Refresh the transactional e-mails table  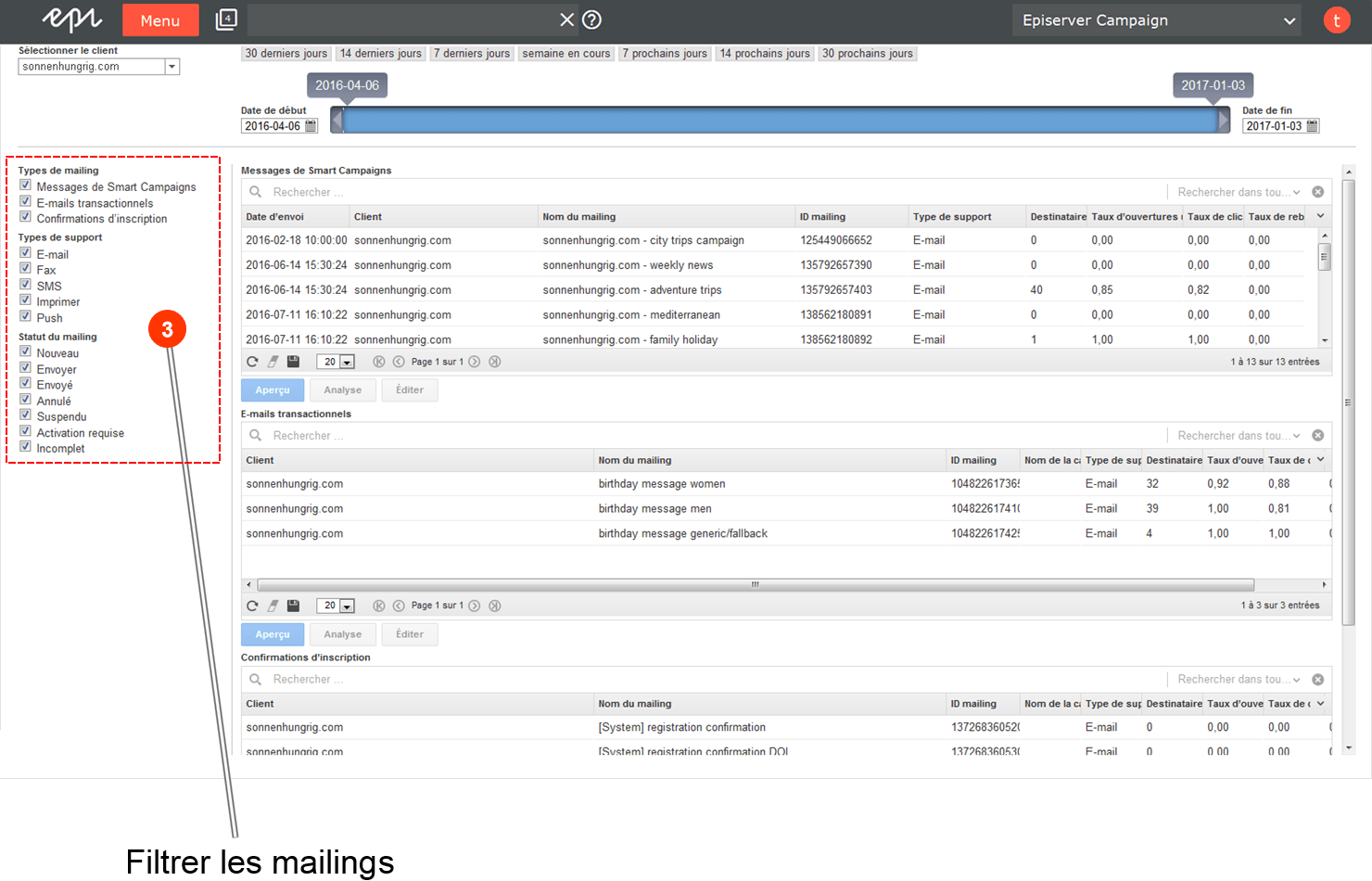252,606
